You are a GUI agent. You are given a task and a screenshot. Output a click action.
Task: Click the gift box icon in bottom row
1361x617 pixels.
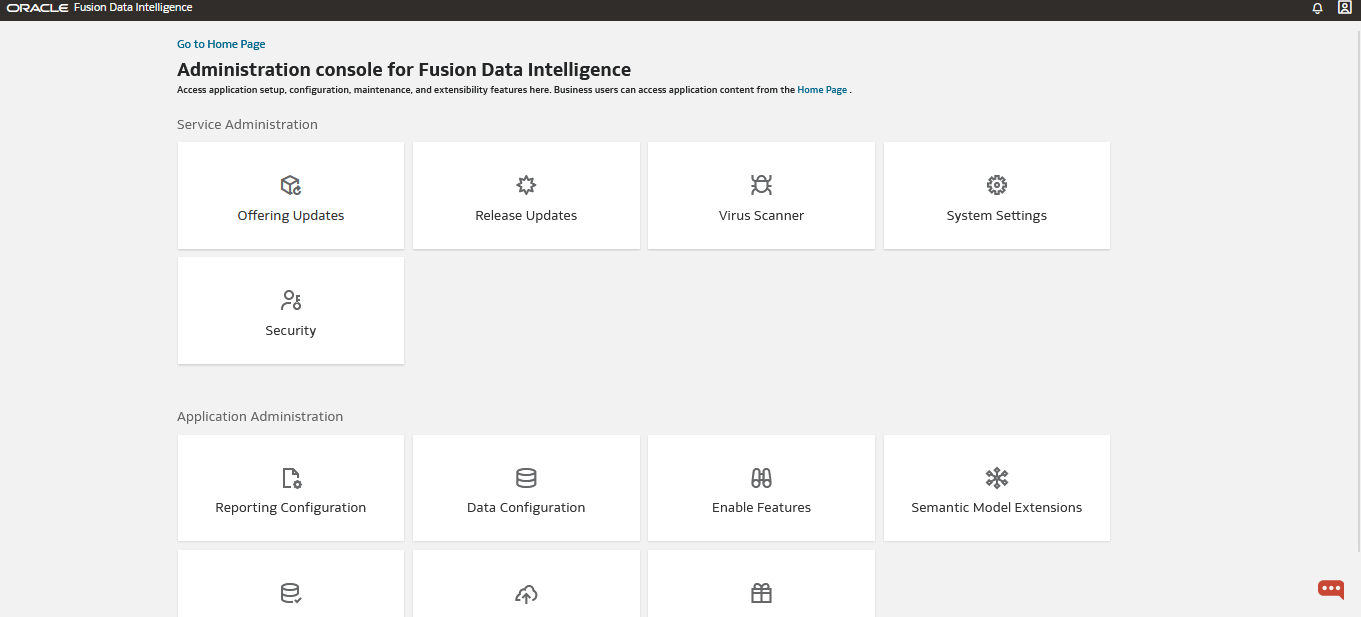[761, 594]
